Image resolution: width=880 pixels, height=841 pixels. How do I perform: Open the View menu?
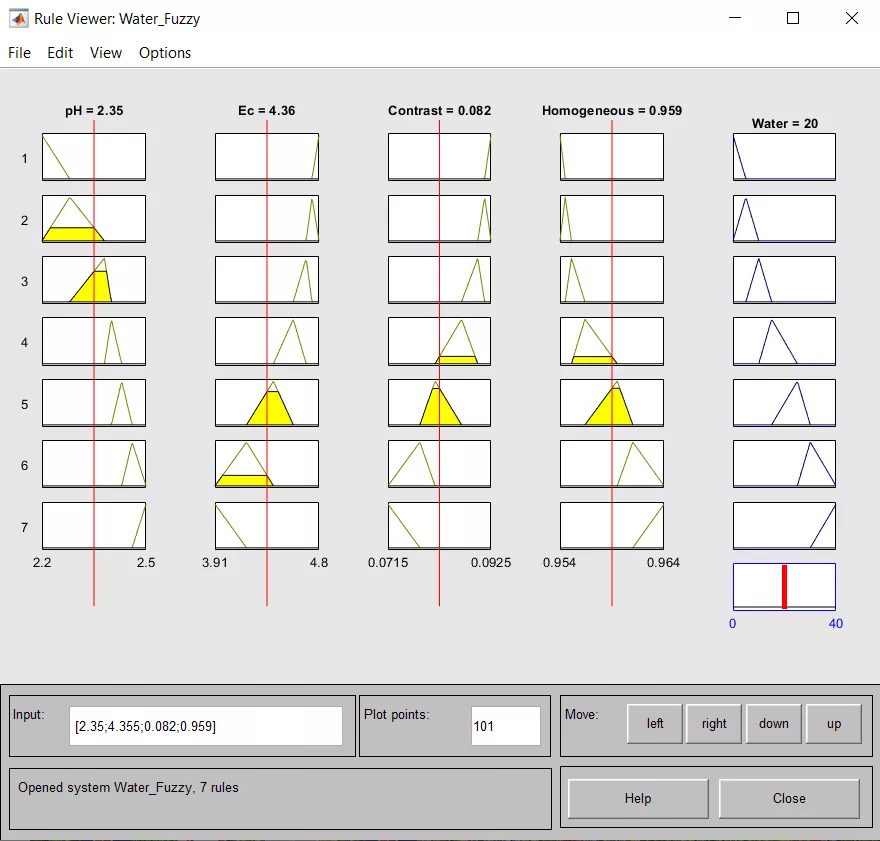(106, 53)
